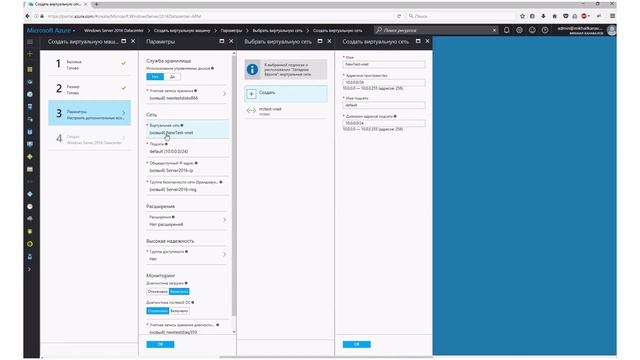Click the browser back arrow

pyautogui.click(x=28, y=16)
